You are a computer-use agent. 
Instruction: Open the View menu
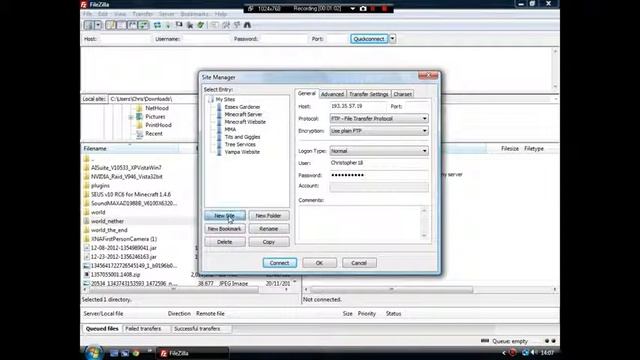pyautogui.click(x=120, y=14)
